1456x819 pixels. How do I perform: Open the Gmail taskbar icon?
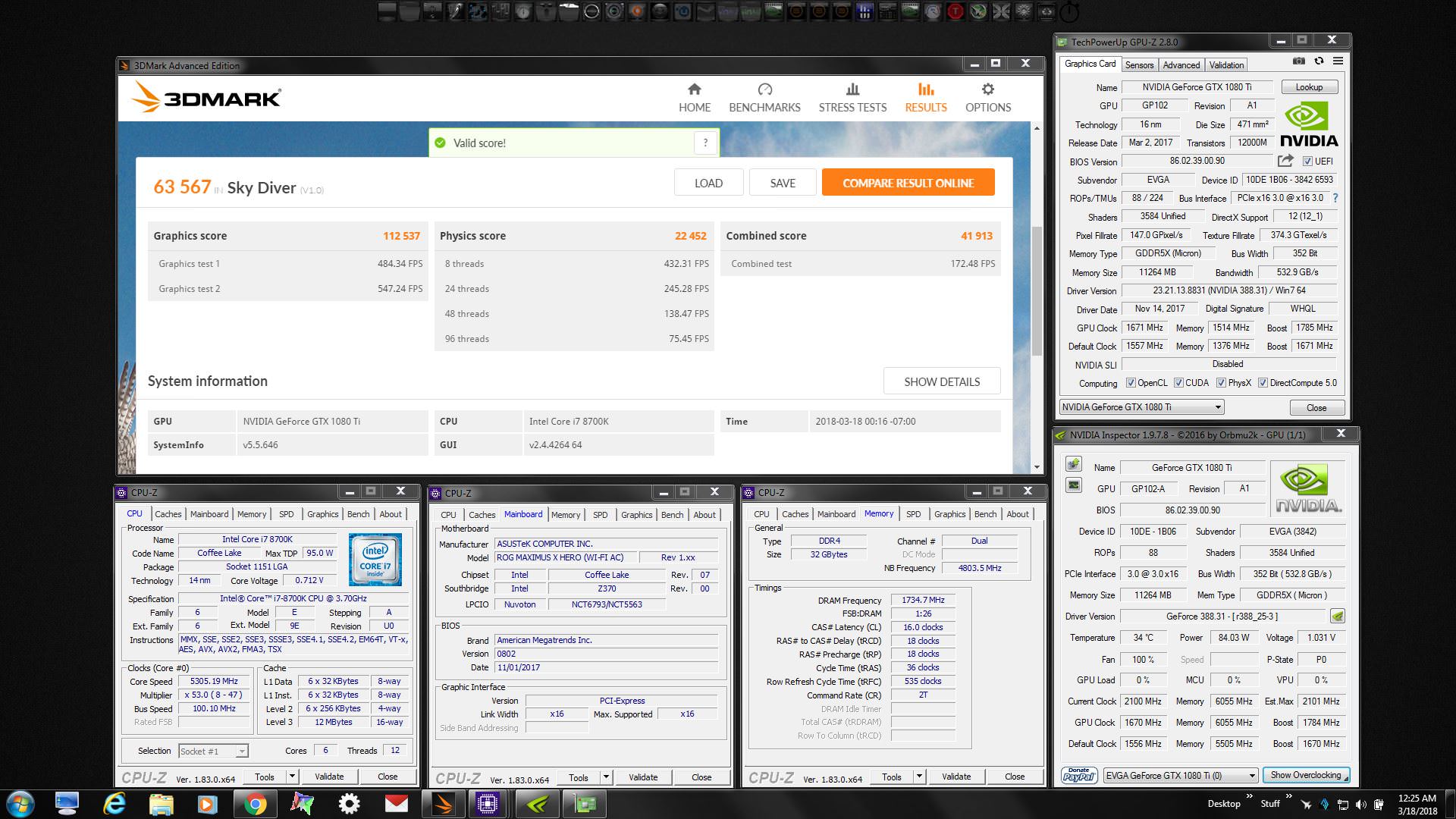396,804
